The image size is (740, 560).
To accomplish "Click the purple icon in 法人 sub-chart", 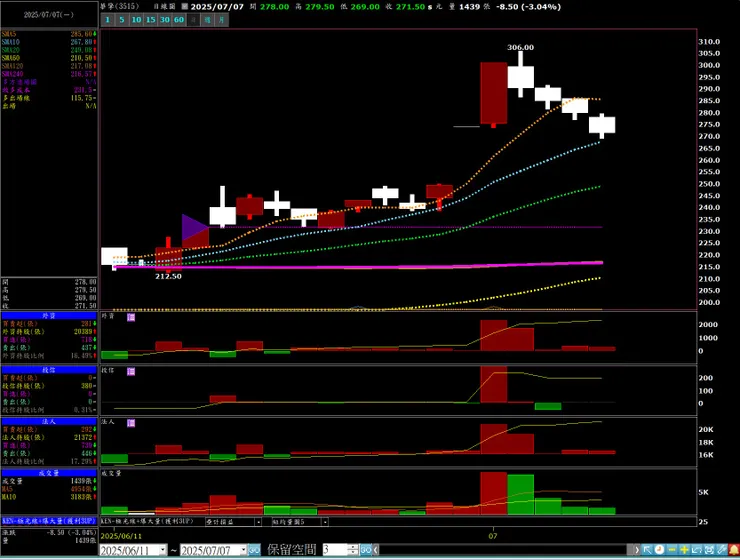I will 131,423.
